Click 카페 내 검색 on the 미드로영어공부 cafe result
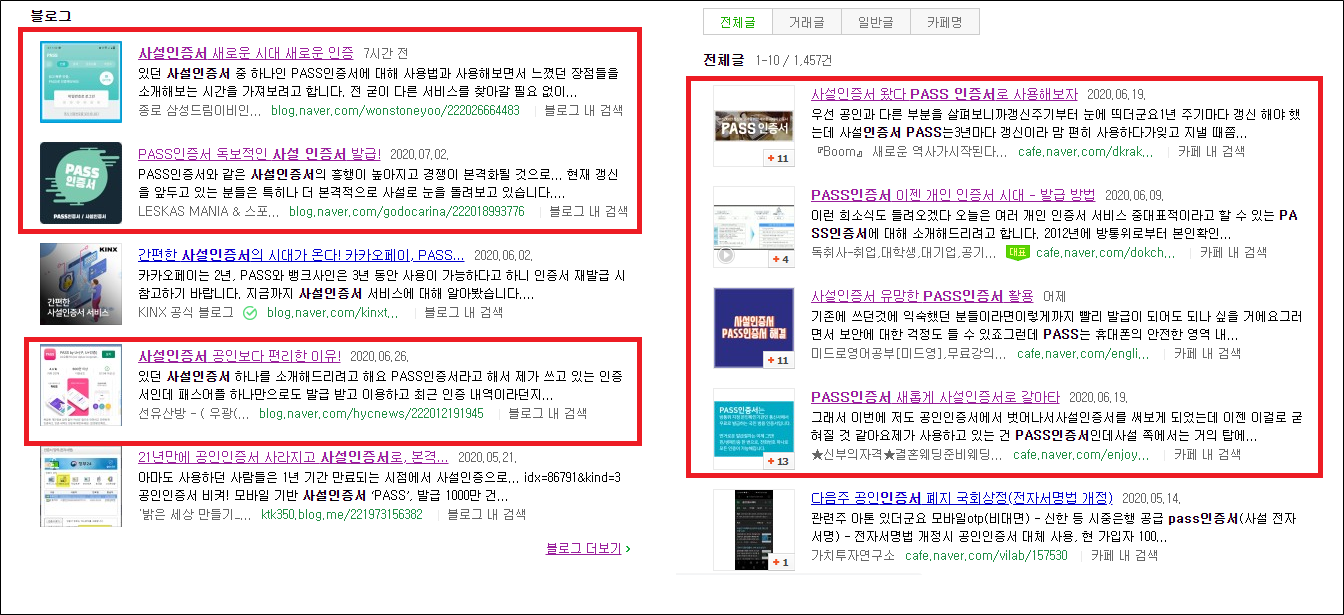The height and width of the screenshot is (615, 1344). (x=1208, y=354)
